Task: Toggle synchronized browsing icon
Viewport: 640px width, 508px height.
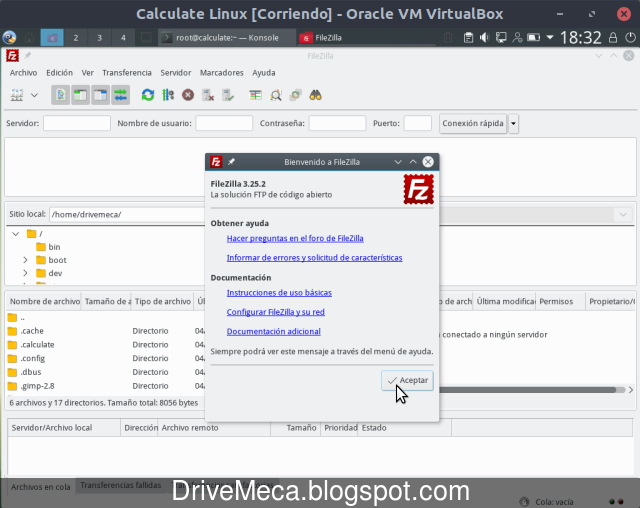Action: 296,95
